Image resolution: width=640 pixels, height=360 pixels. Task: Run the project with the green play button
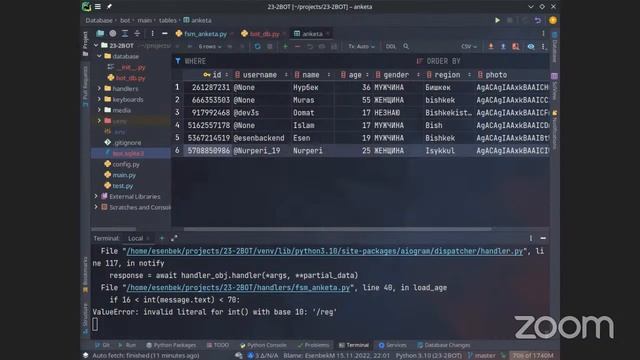497,20
